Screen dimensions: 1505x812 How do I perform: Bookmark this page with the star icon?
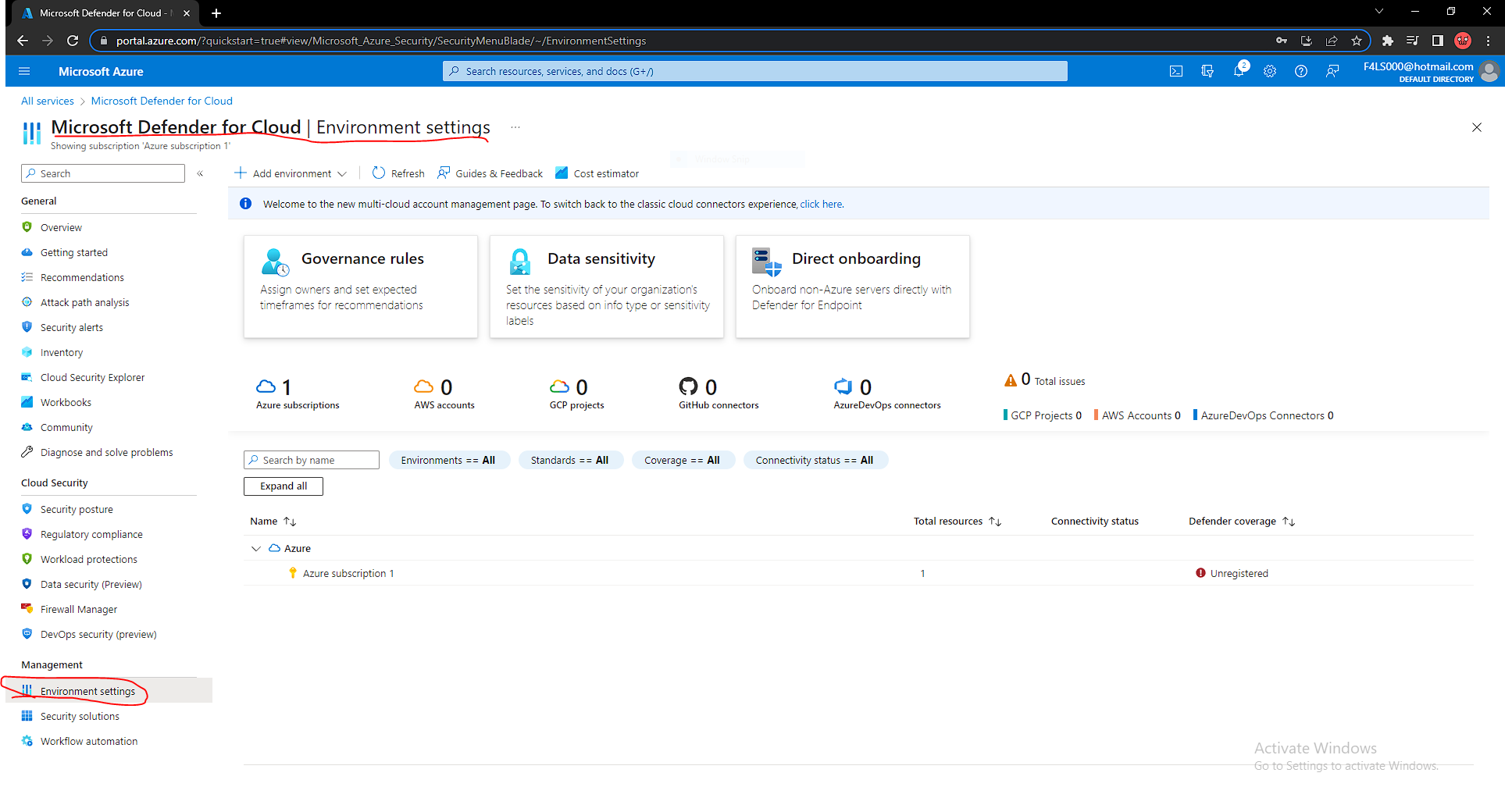(x=1357, y=41)
